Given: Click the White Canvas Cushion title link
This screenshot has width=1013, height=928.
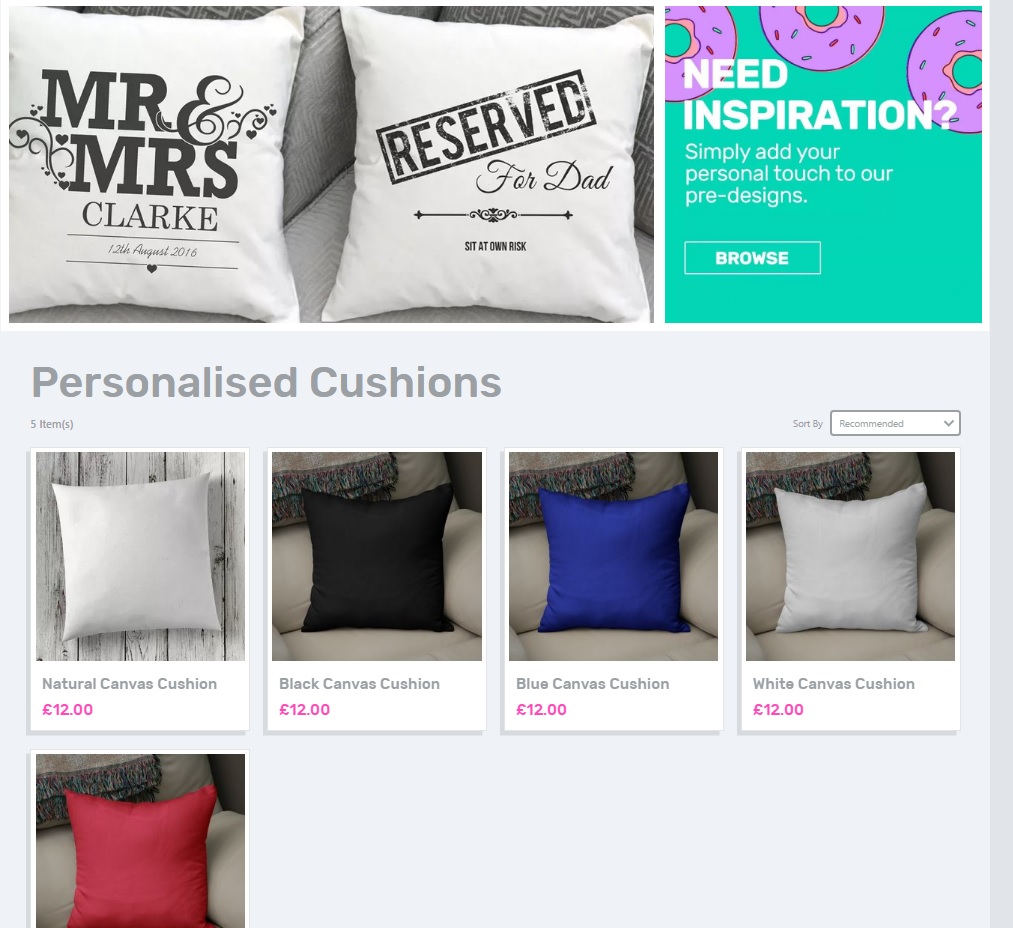Looking at the screenshot, I should pyautogui.click(x=833, y=684).
